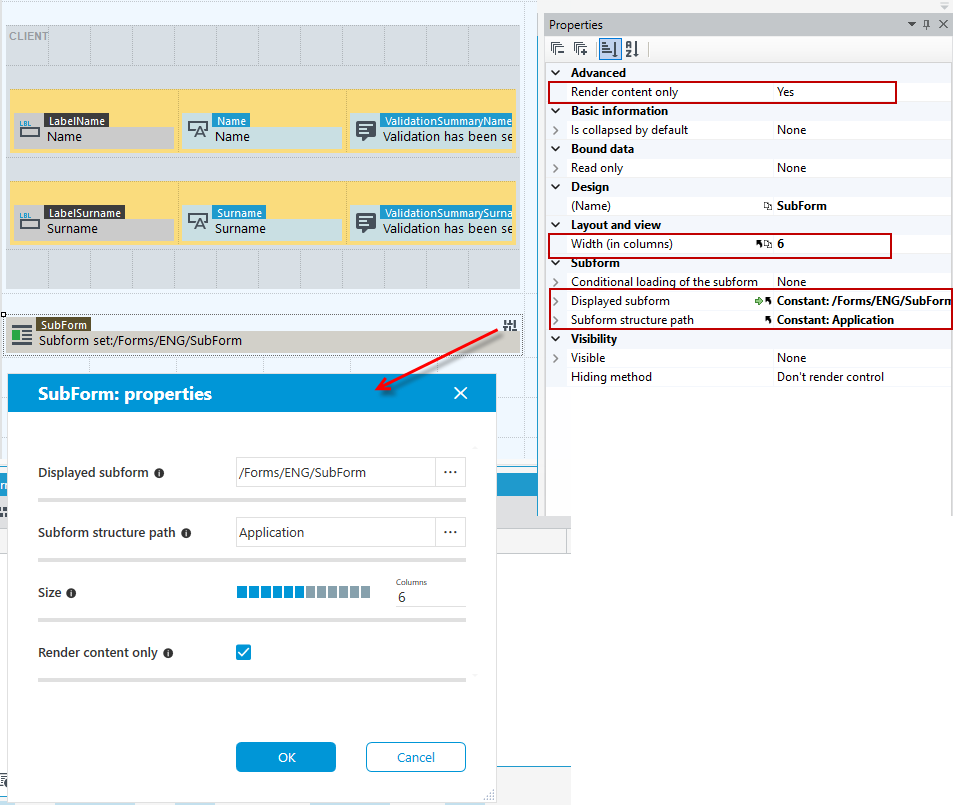
Task: Click the Render content only value Yes
Action: point(785,92)
